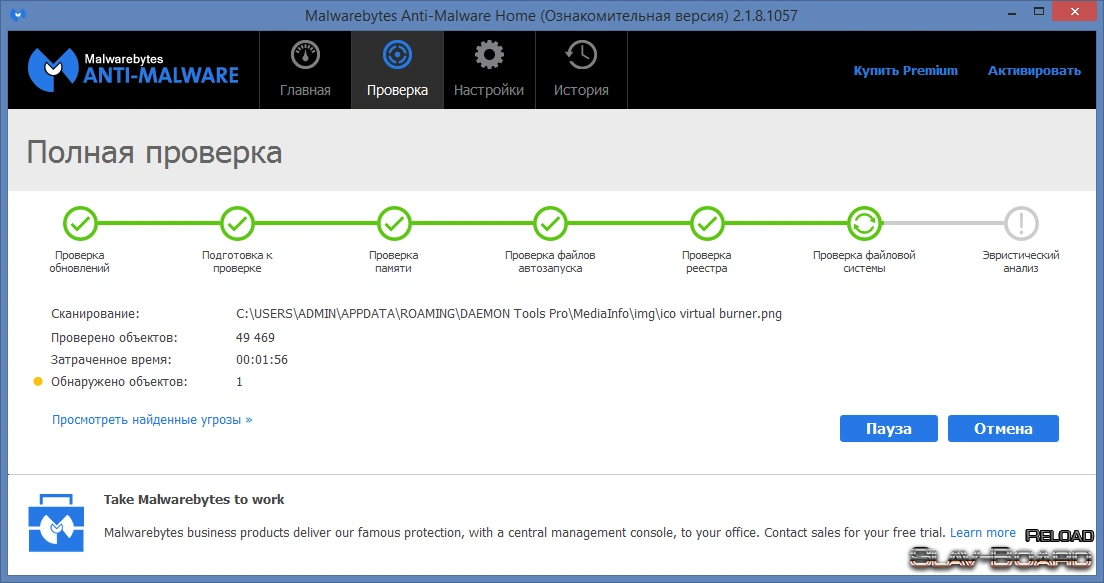Click the Проверка обновлений checkmark step icon
This screenshot has width=1104, height=583.
pyautogui.click(x=80, y=224)
